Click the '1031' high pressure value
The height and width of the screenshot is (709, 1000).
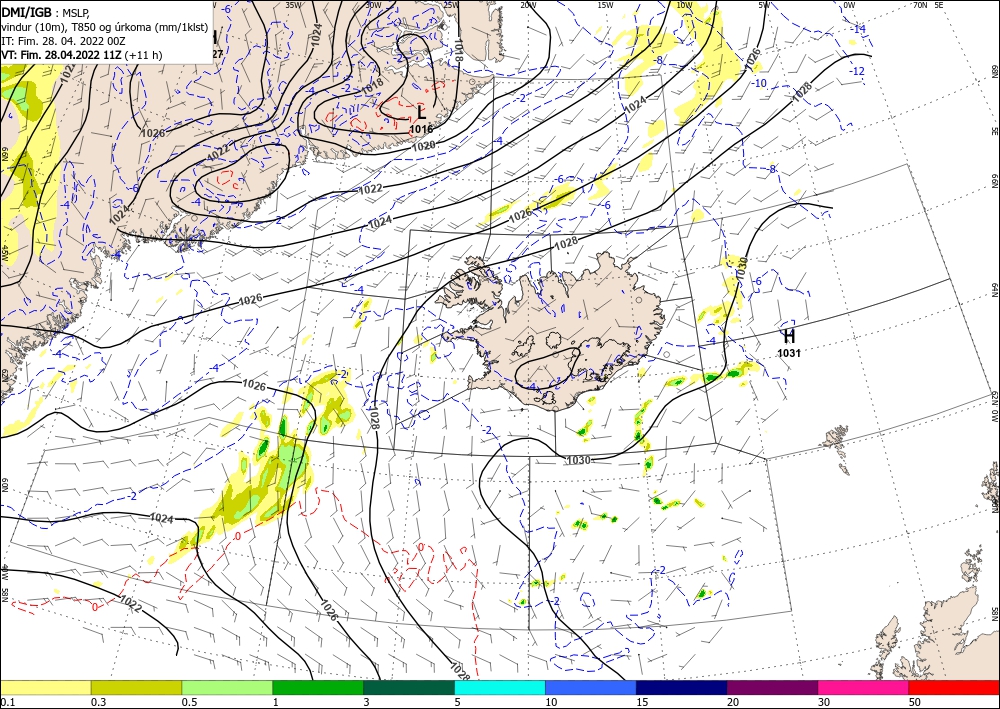[789, 353]
